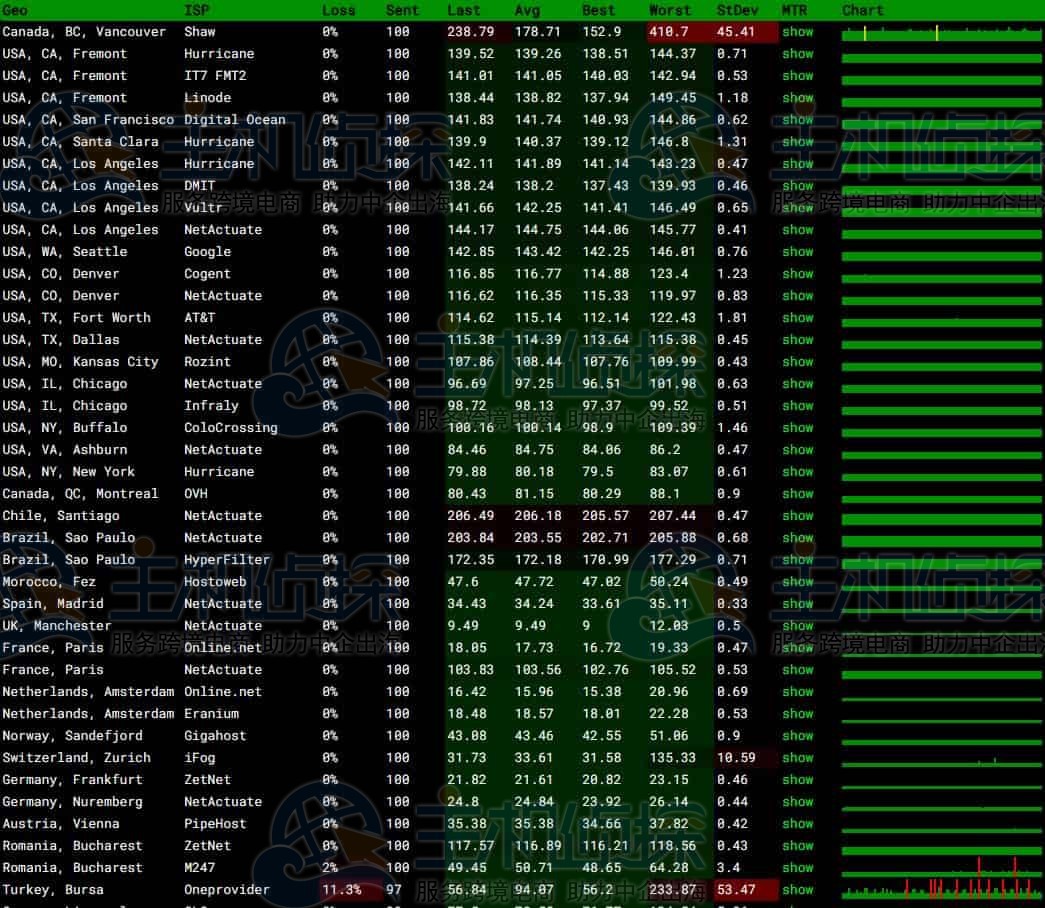Click the Best column header
The image size is (1045, 908).
(x=598, y=11)
